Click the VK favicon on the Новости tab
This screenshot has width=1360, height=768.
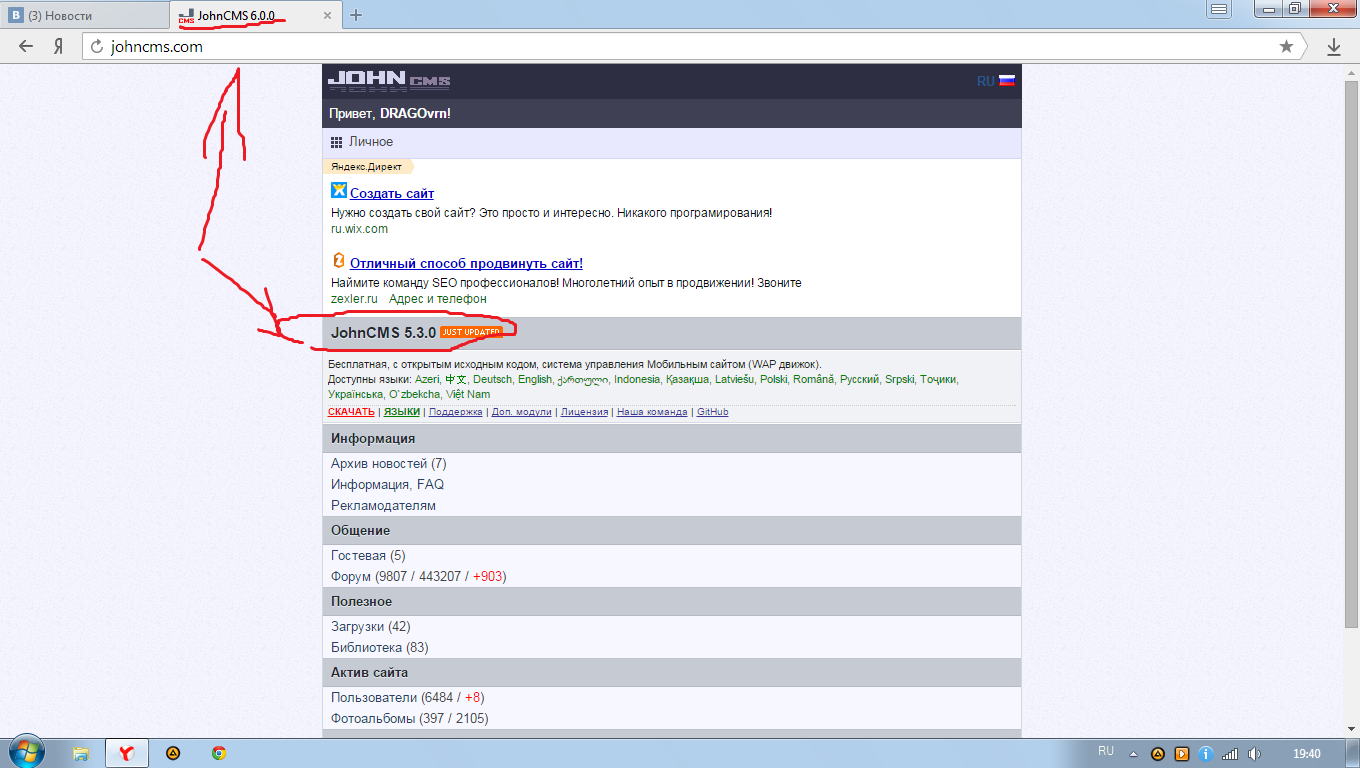click(x=17, y=15)
